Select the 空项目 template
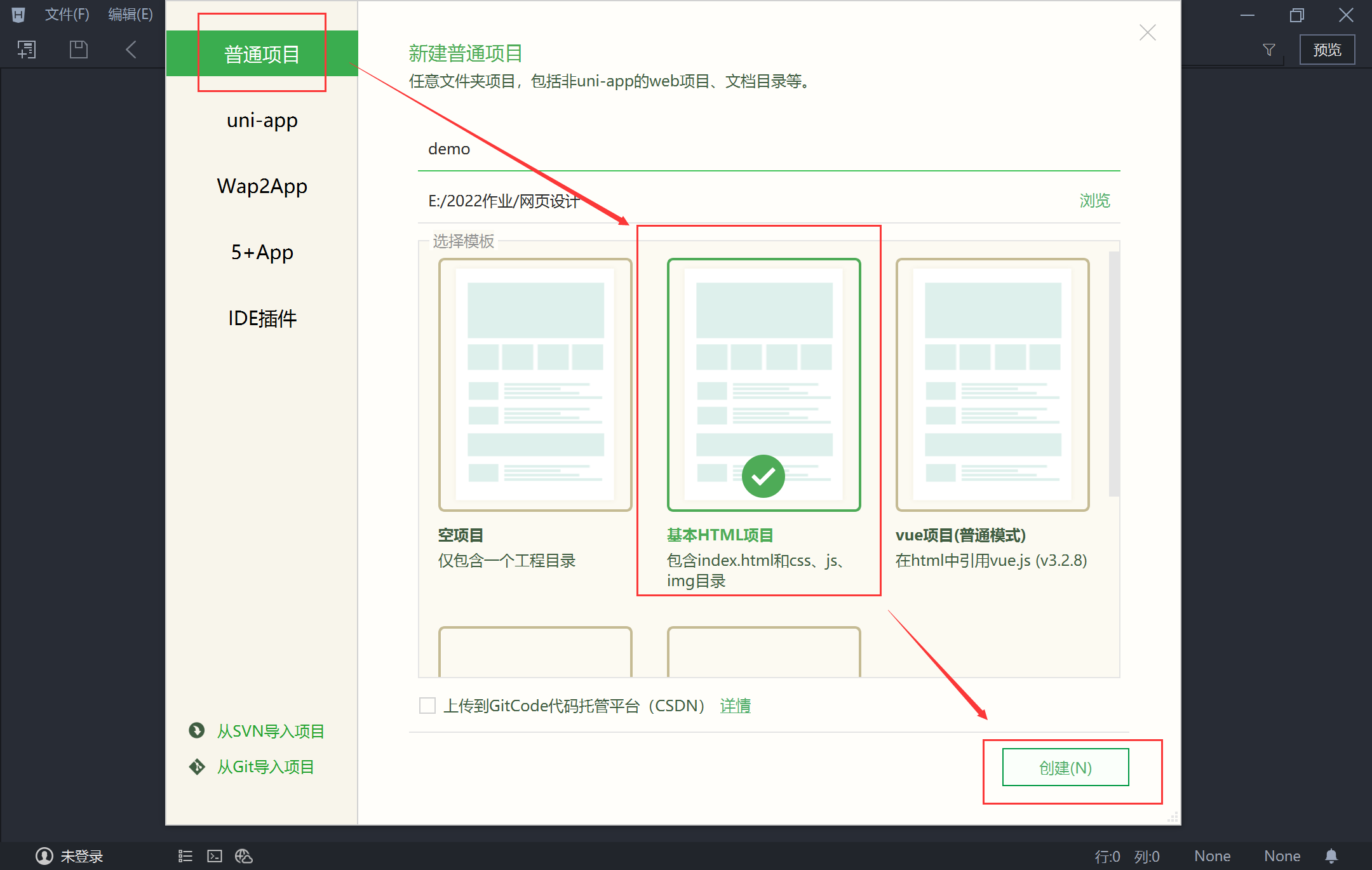This screenshot has width=1372, height=870. pos(534,384)
